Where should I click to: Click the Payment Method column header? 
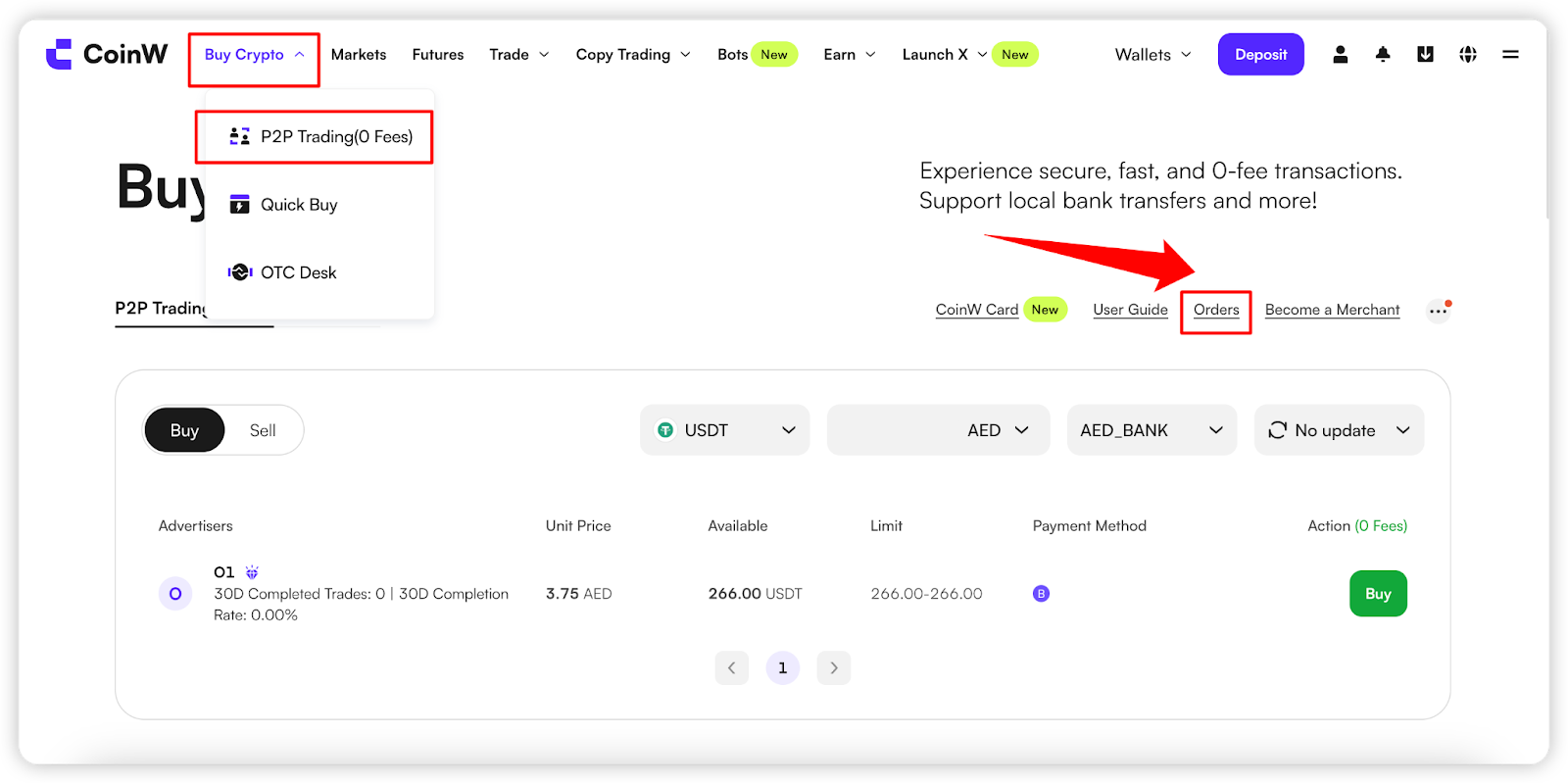coord(1089,526)
